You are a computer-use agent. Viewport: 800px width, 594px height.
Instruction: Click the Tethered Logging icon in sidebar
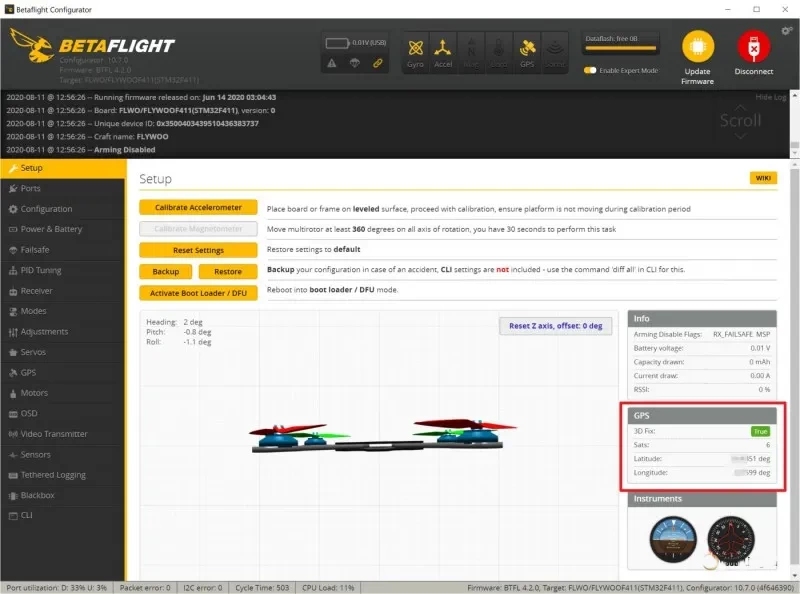click(13, 475)
